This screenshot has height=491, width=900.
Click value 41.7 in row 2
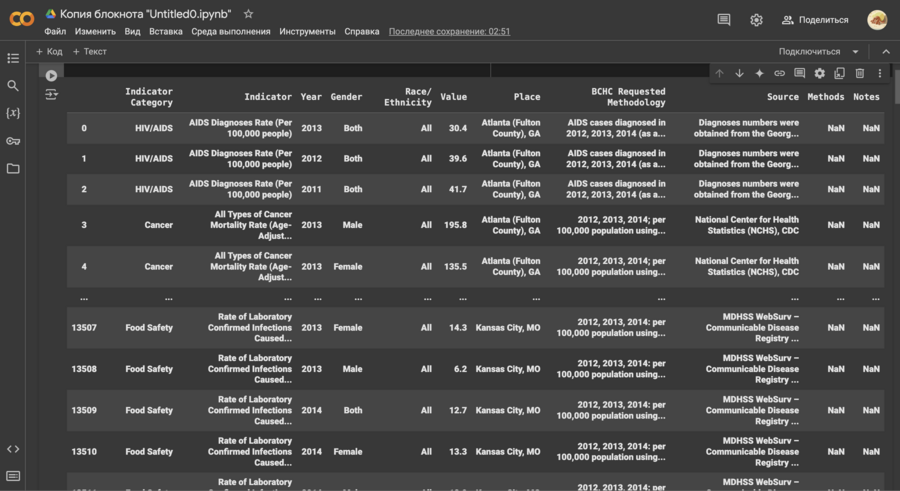click(457, 189)
